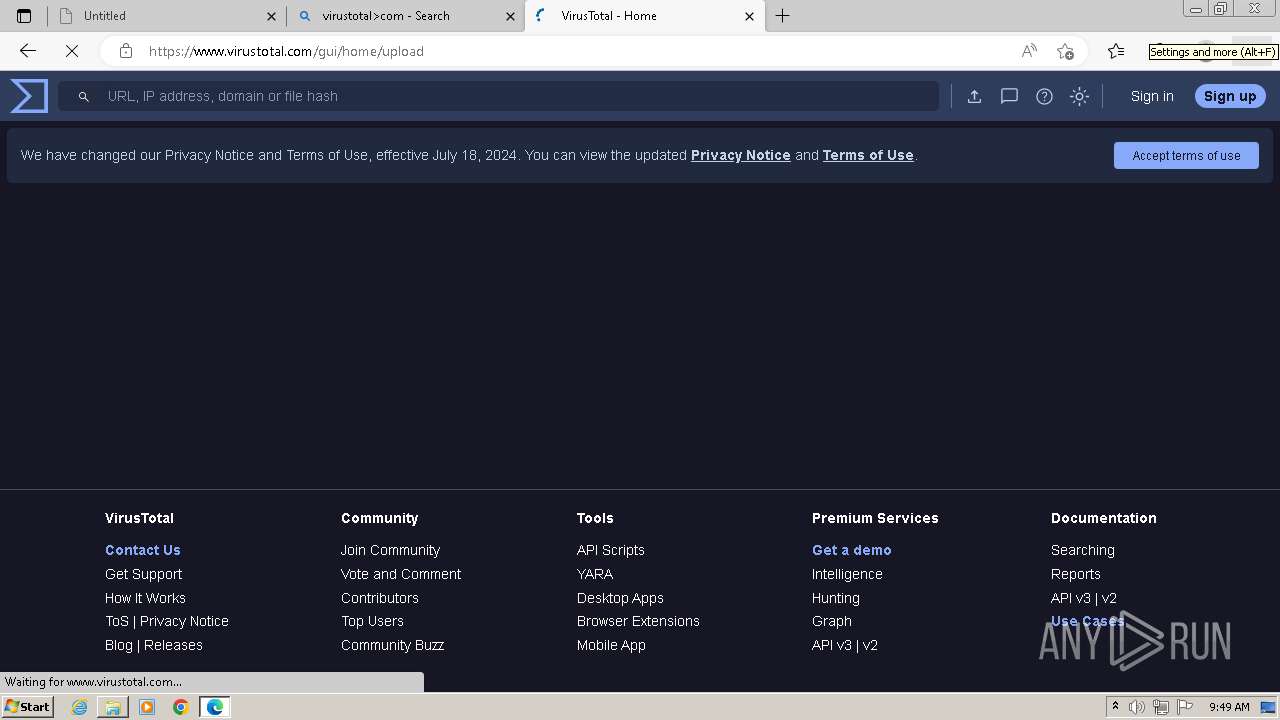
Task: Open Join Community link
Action: tap(390, 550)
